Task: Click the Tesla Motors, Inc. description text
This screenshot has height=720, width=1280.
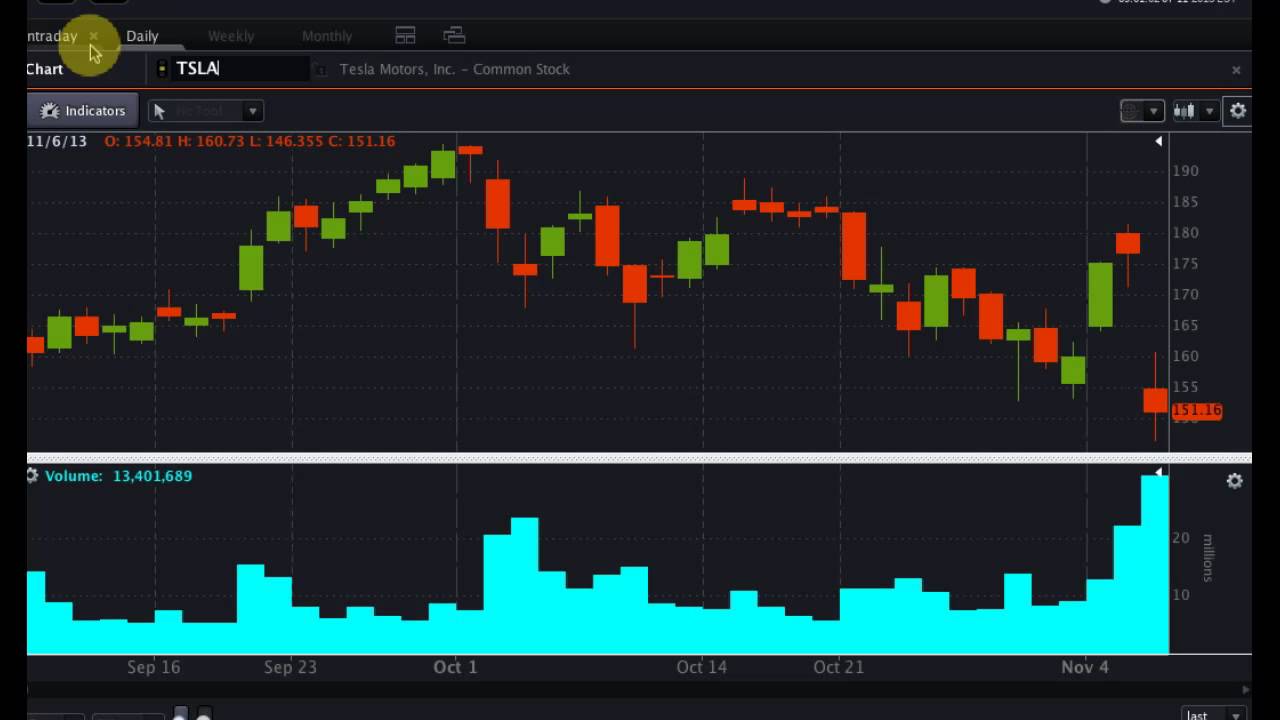Action: [455, 69]
